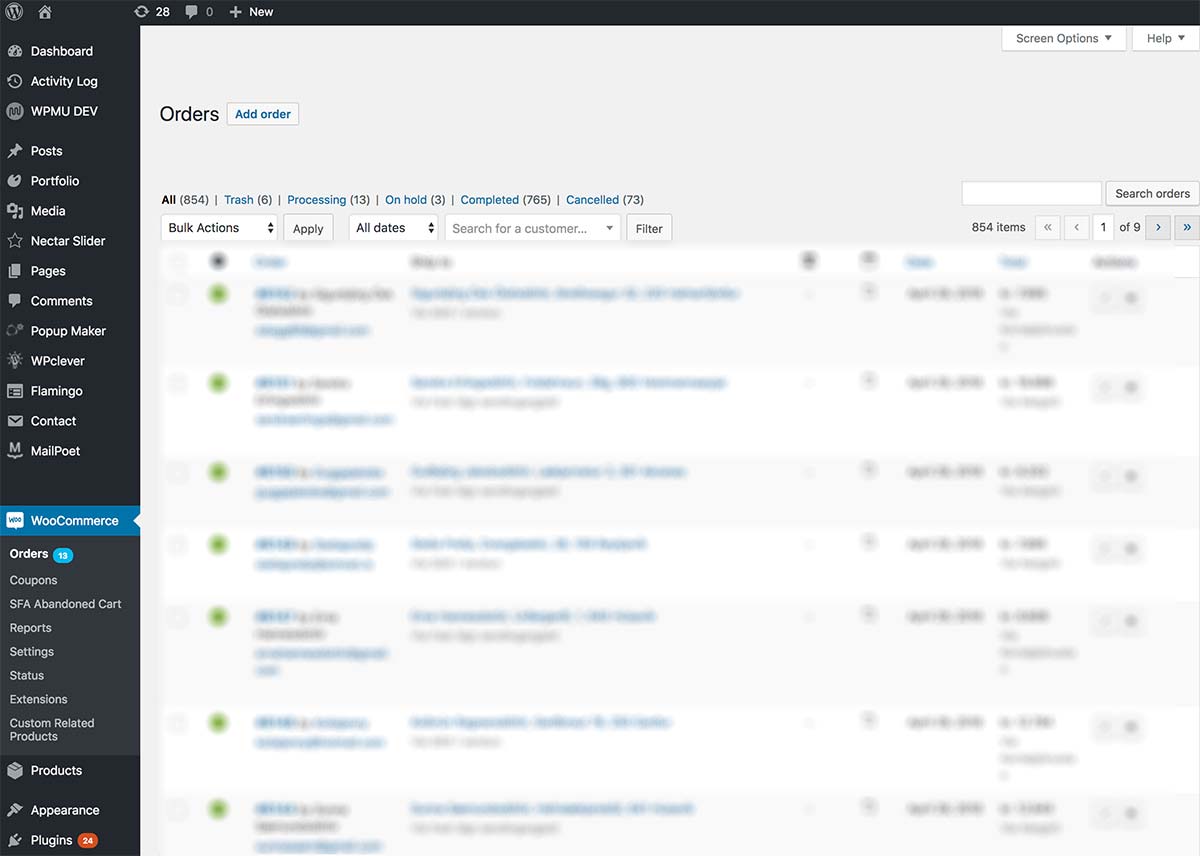This screenshot has width=1200, height=856.
Task: Click the Apply button
Action: click(x=308, y=229)
